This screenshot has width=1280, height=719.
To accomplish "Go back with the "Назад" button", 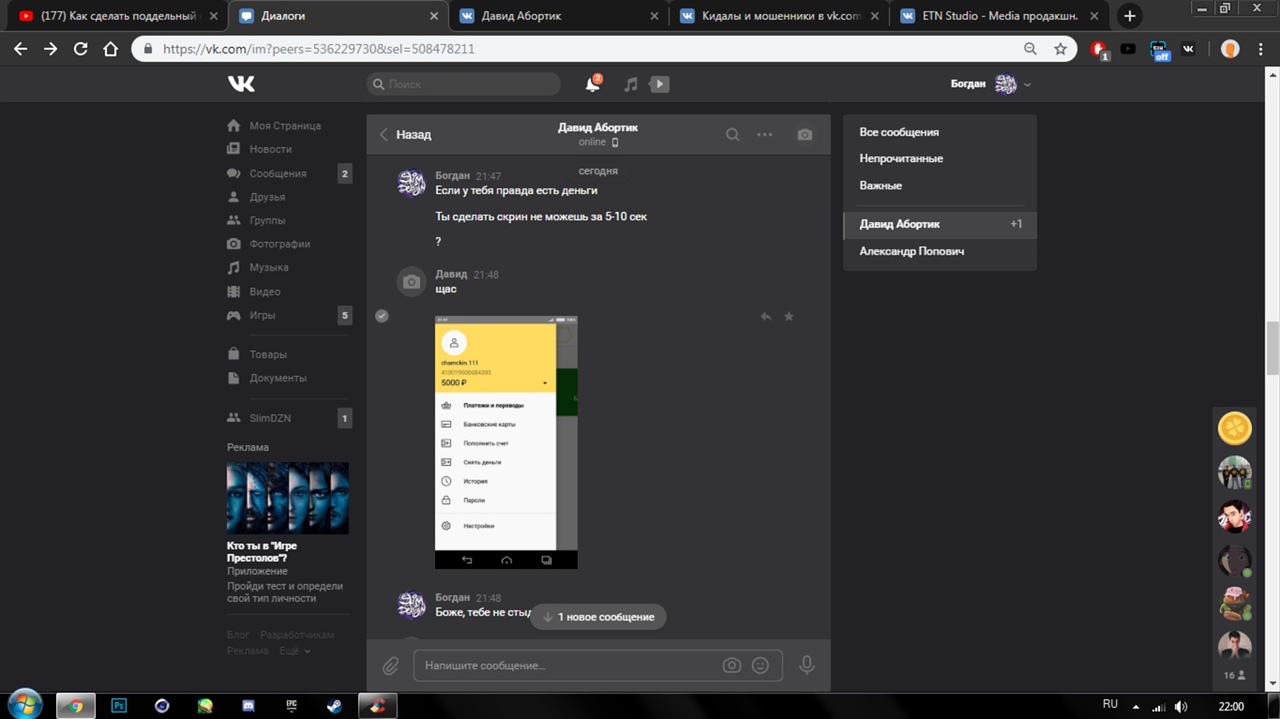I will (x=405, y=135).
